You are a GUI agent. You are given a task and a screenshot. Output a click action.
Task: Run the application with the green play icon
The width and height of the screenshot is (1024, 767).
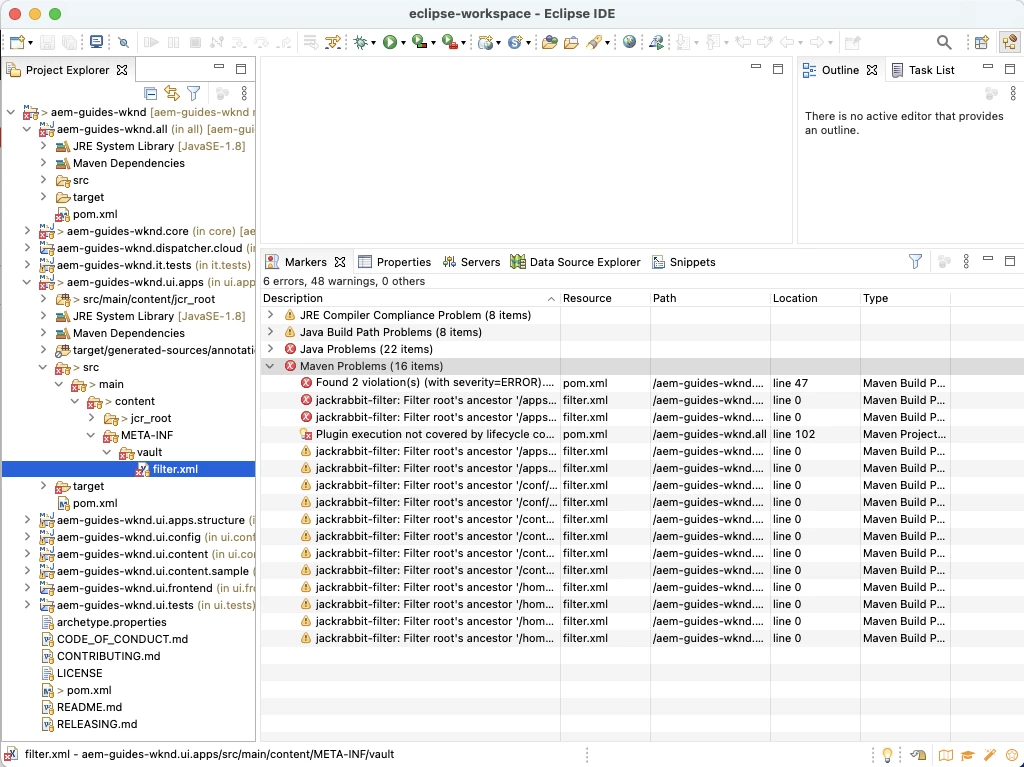pyautogui.click(x=390, y=42)
